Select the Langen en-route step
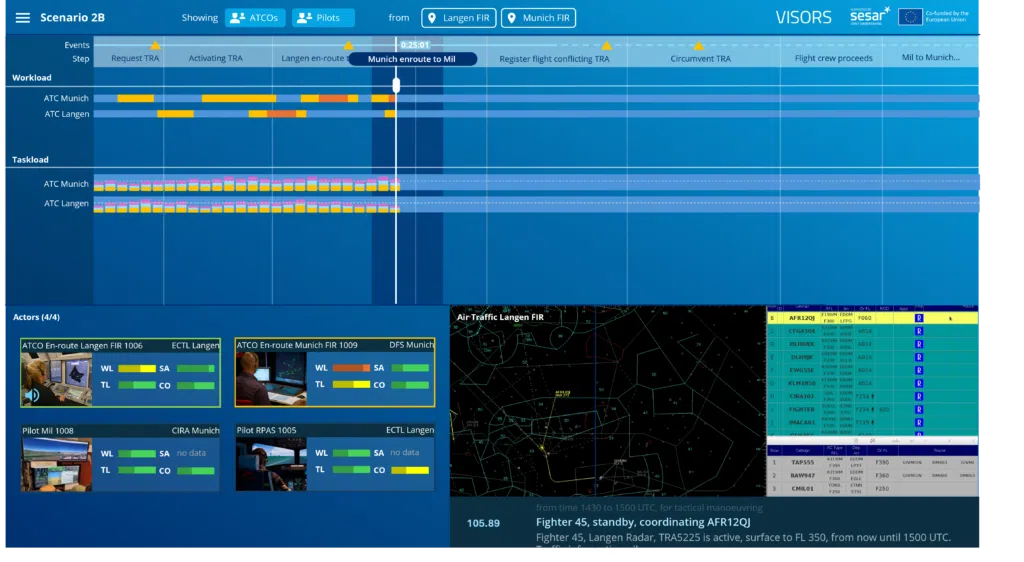 pos(314,58)
